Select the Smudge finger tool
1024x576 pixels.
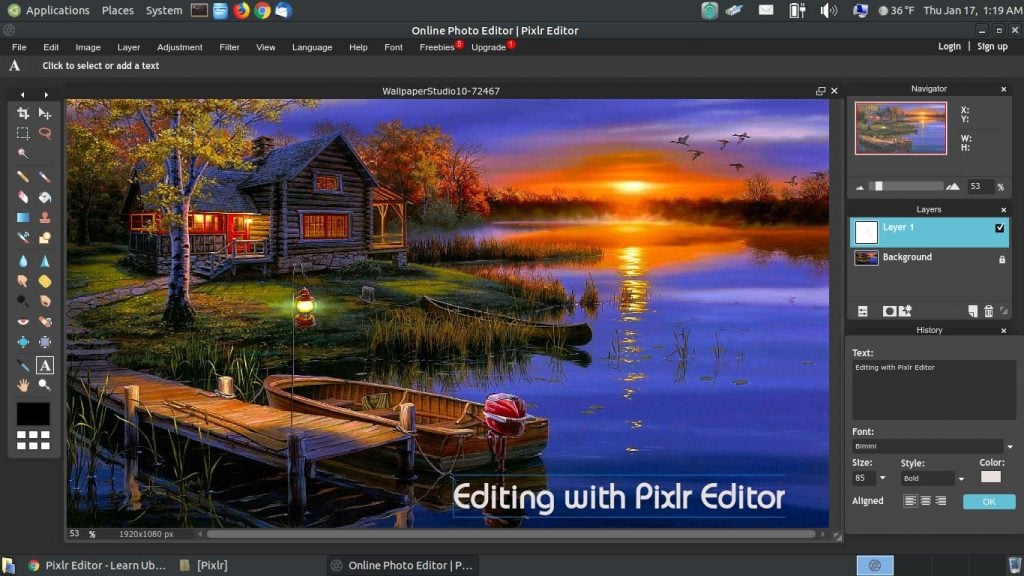[x=23, y=281]
